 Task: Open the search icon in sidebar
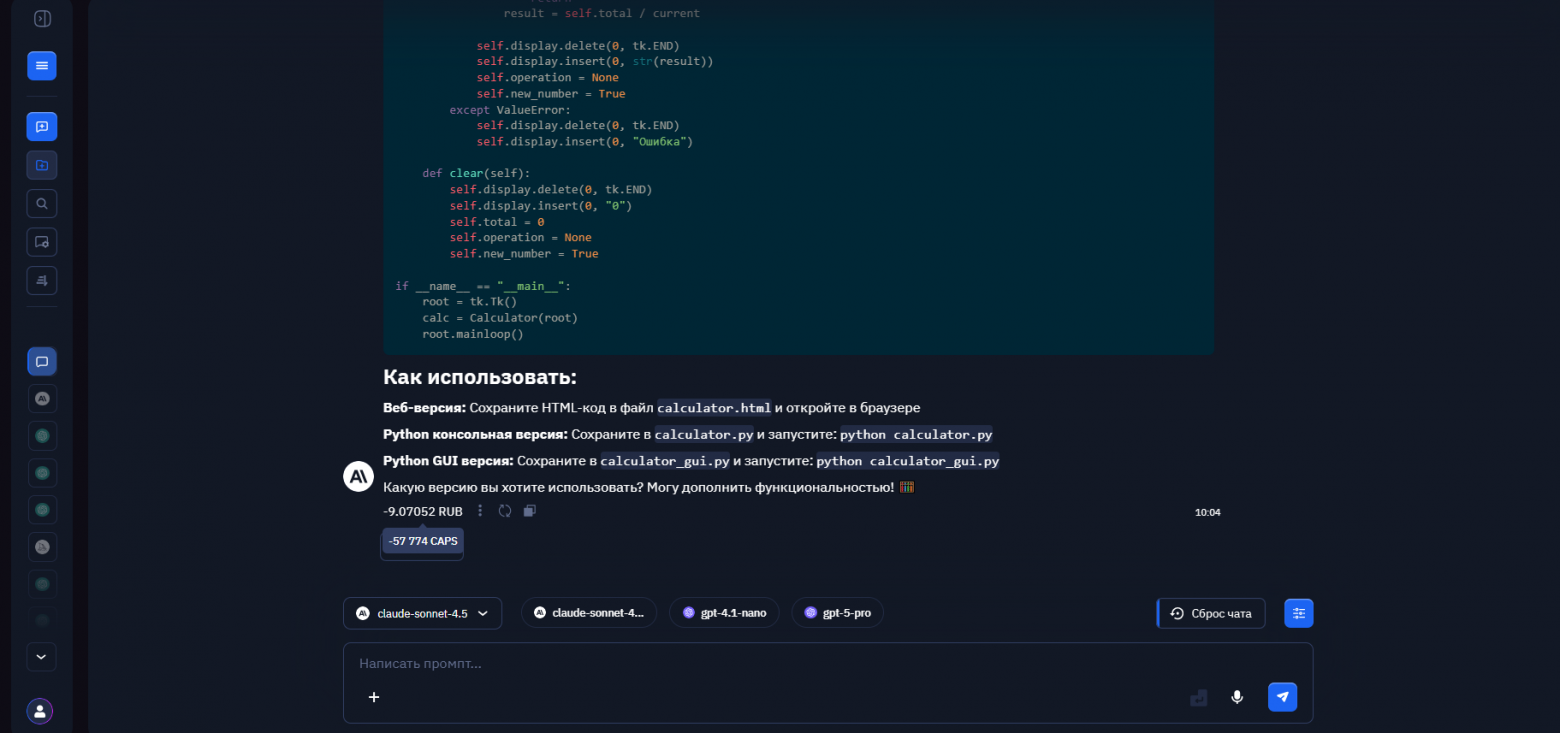click(x=42, y=204)
